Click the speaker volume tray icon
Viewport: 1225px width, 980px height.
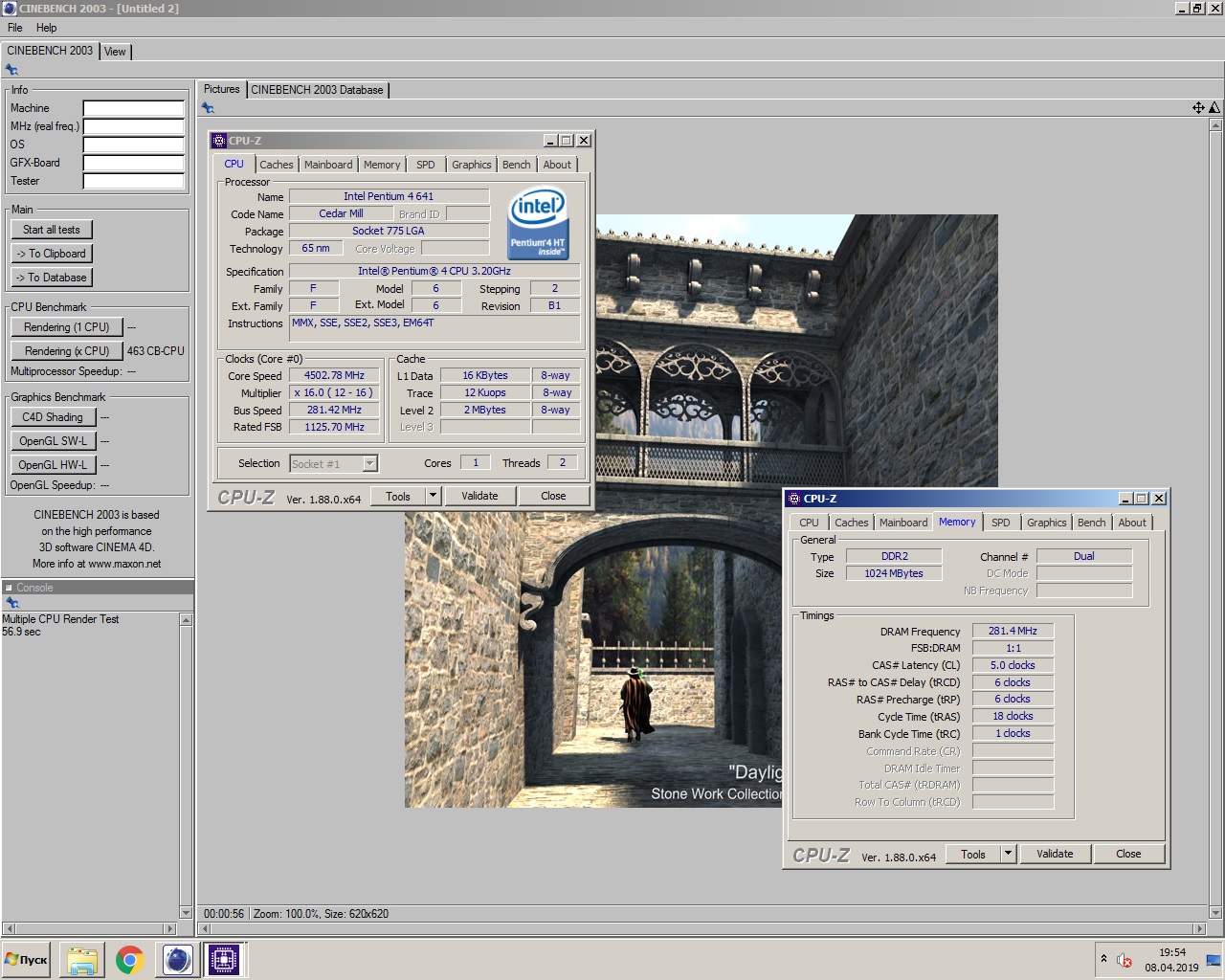(1125, 960)
